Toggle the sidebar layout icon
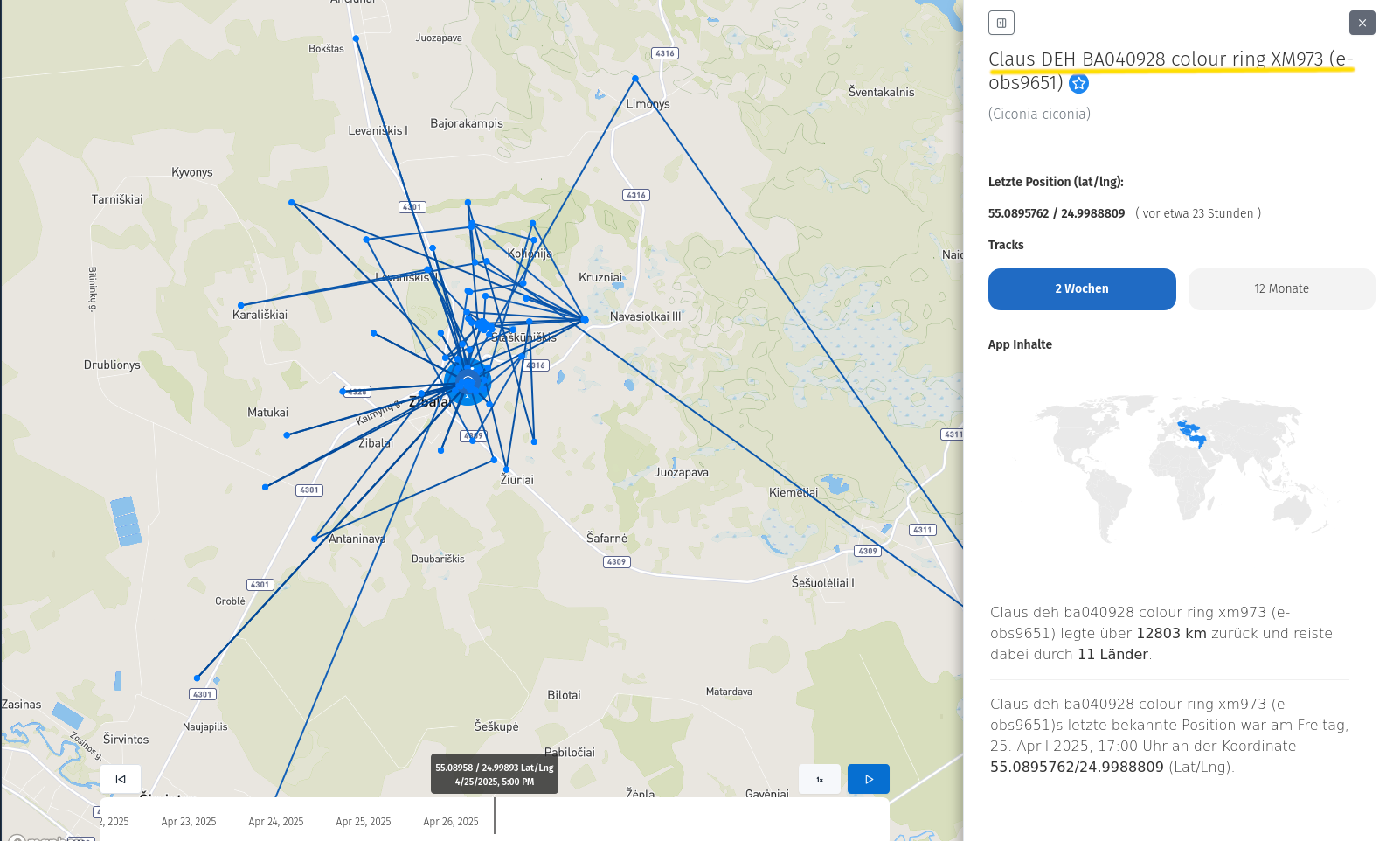The image size is (1400, 841). click(x=1001, y=23)
